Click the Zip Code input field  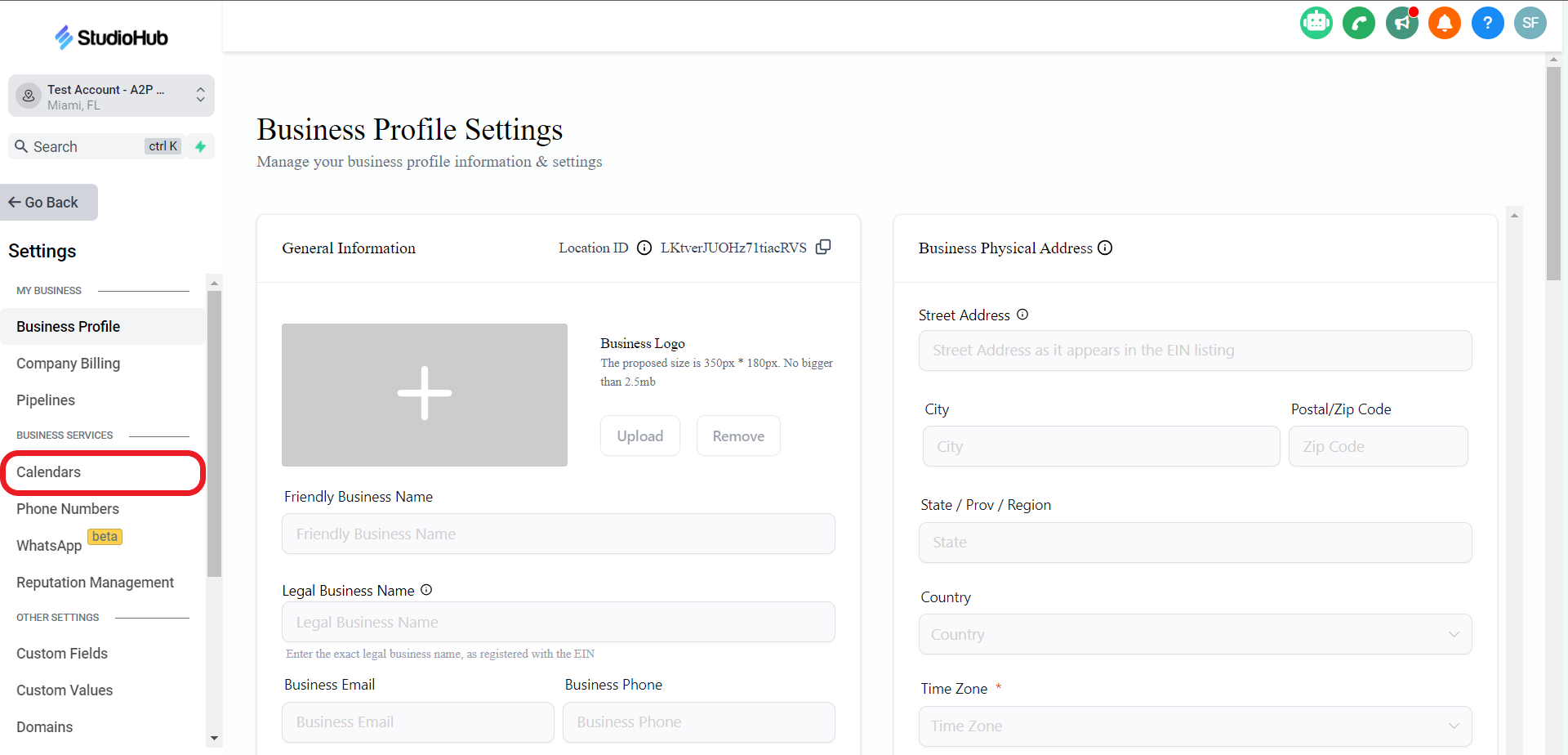tap(1379, 446)
